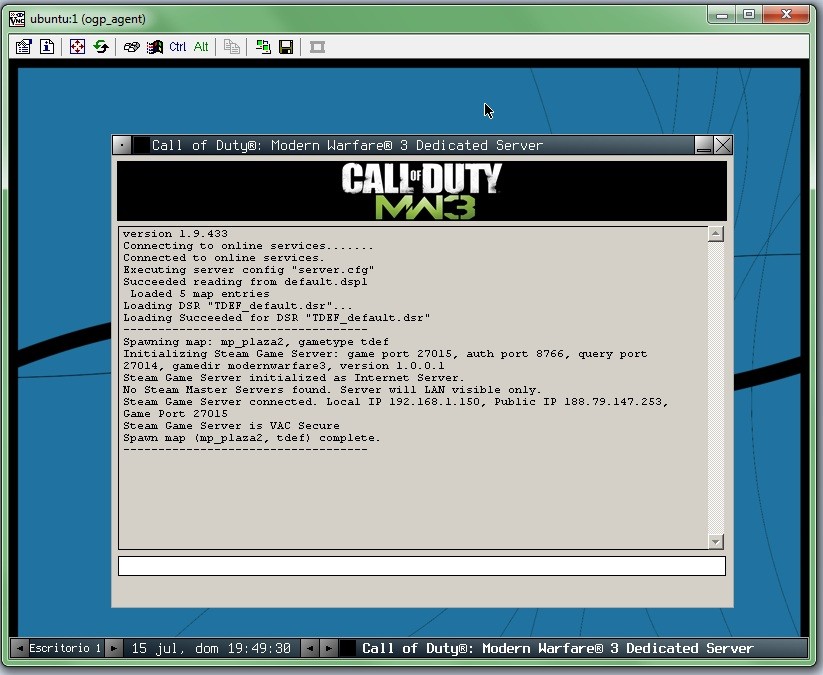Click taskbar previous-window arrow beside clock

point(310,648)
